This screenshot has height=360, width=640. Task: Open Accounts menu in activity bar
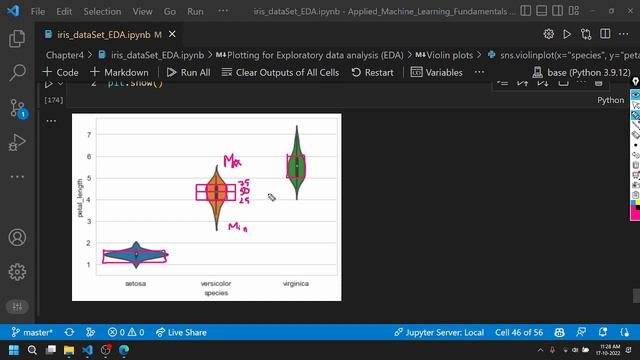click(x=17, y=238)
